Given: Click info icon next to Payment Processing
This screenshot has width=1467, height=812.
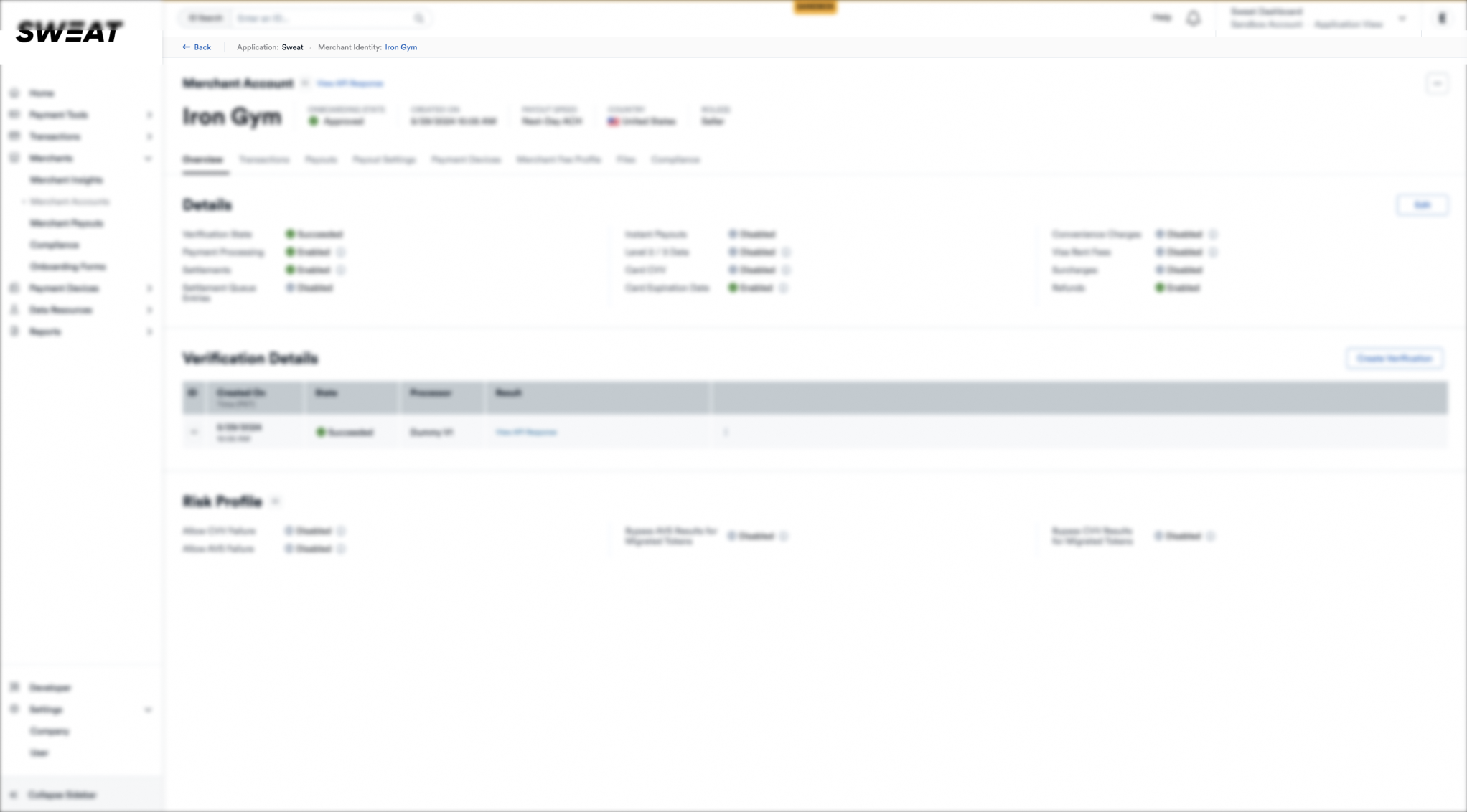Looking at the screenshot, I should tap(341, 252).
